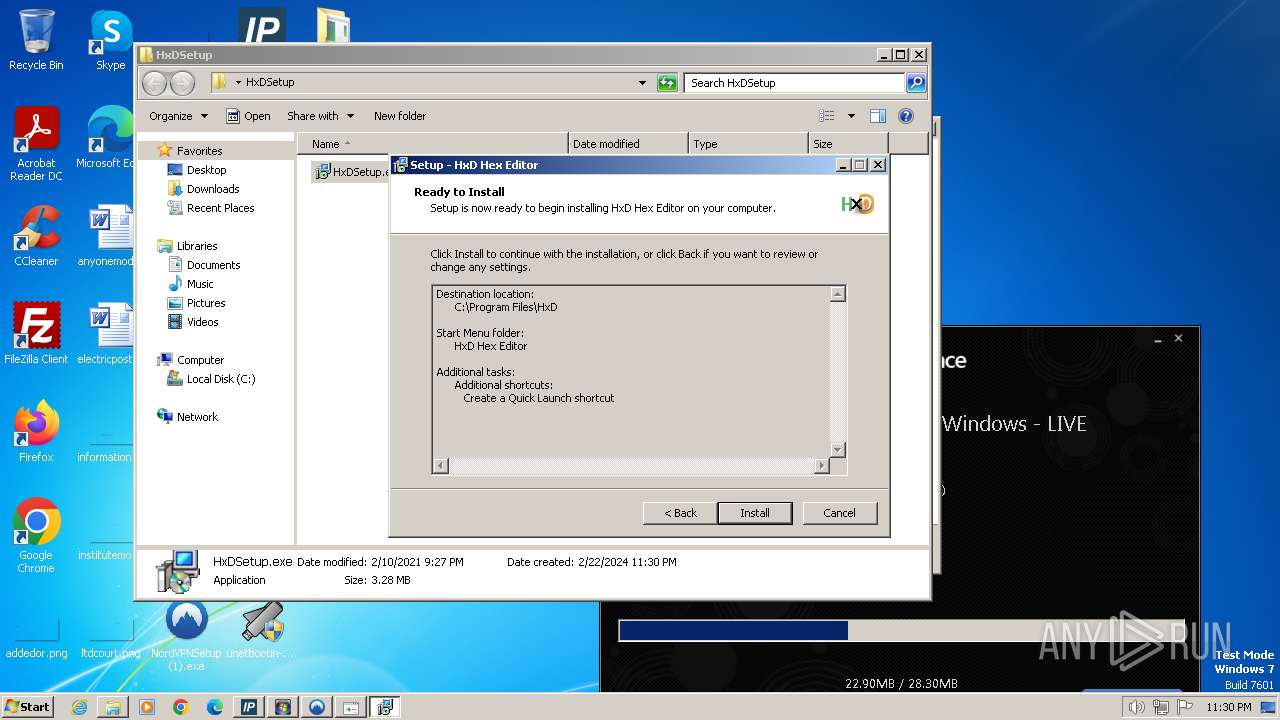The height and width of the screenshot is (720, 1280).
Task: Open Google Chrome desktop shortcut
Action: coord(36,536)
